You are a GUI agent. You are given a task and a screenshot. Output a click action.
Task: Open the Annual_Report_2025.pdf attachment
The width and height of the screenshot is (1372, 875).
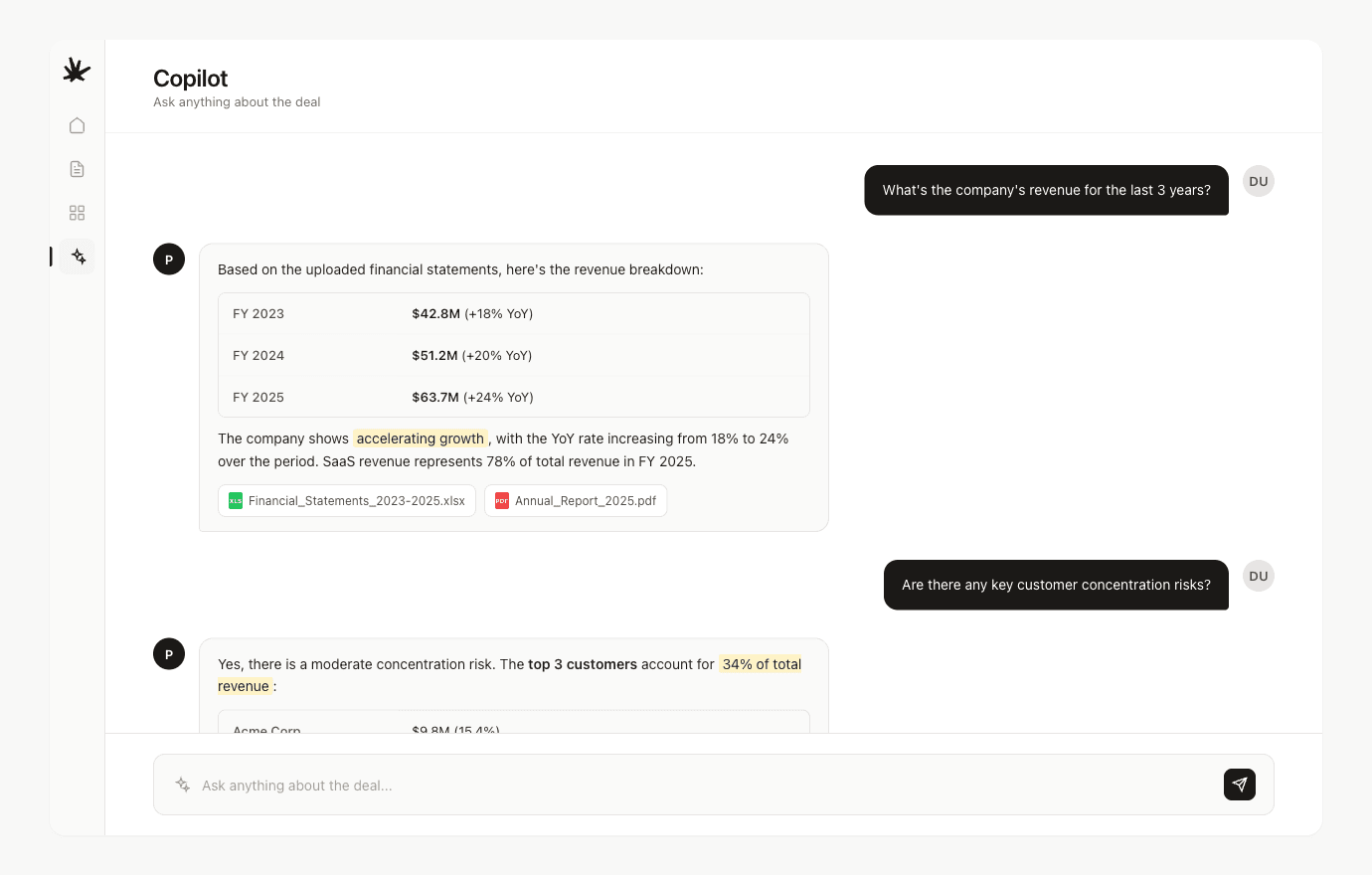tap(576, 500)
